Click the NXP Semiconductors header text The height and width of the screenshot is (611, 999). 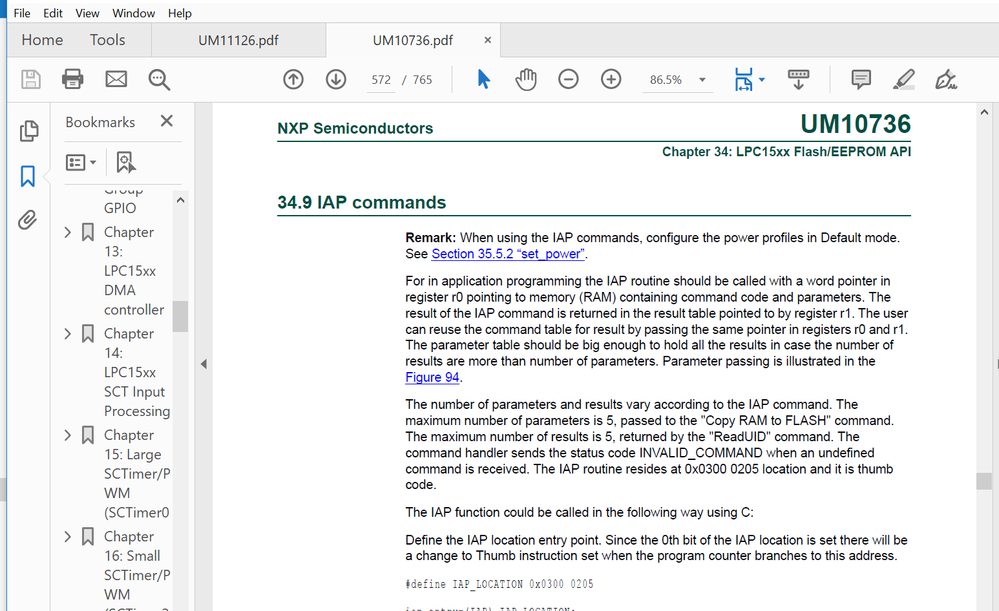click(x=355, y=128)
